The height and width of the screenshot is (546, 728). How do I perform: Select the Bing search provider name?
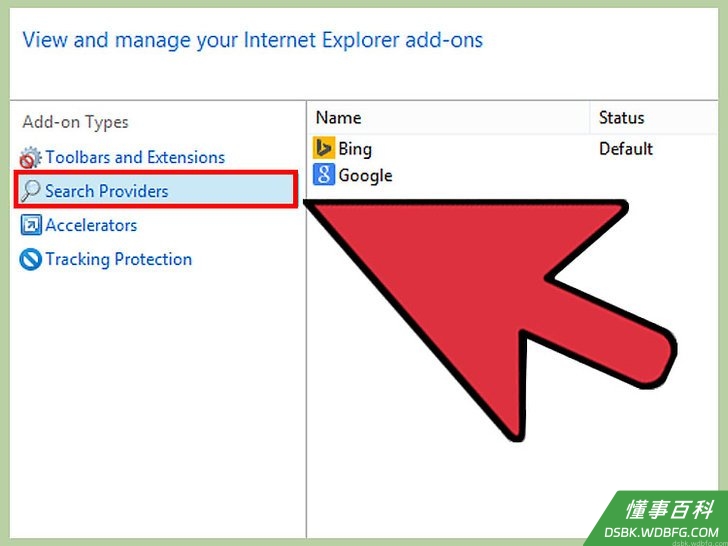(x=355, y=149)
